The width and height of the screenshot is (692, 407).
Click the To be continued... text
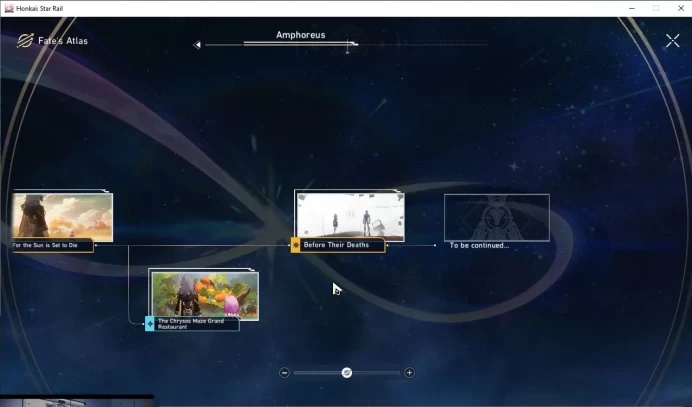pyautogui.click(x=479, y=245)
